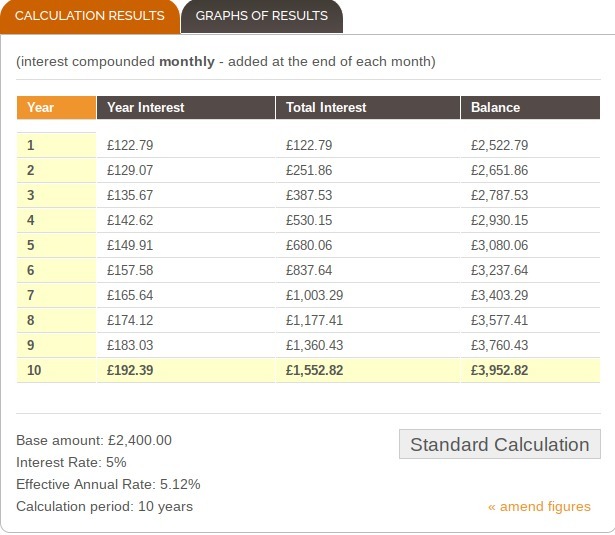Click the Effective Annual Rate 5.12% text
Viewport: 615px width, 535px height.
(108, 484)
